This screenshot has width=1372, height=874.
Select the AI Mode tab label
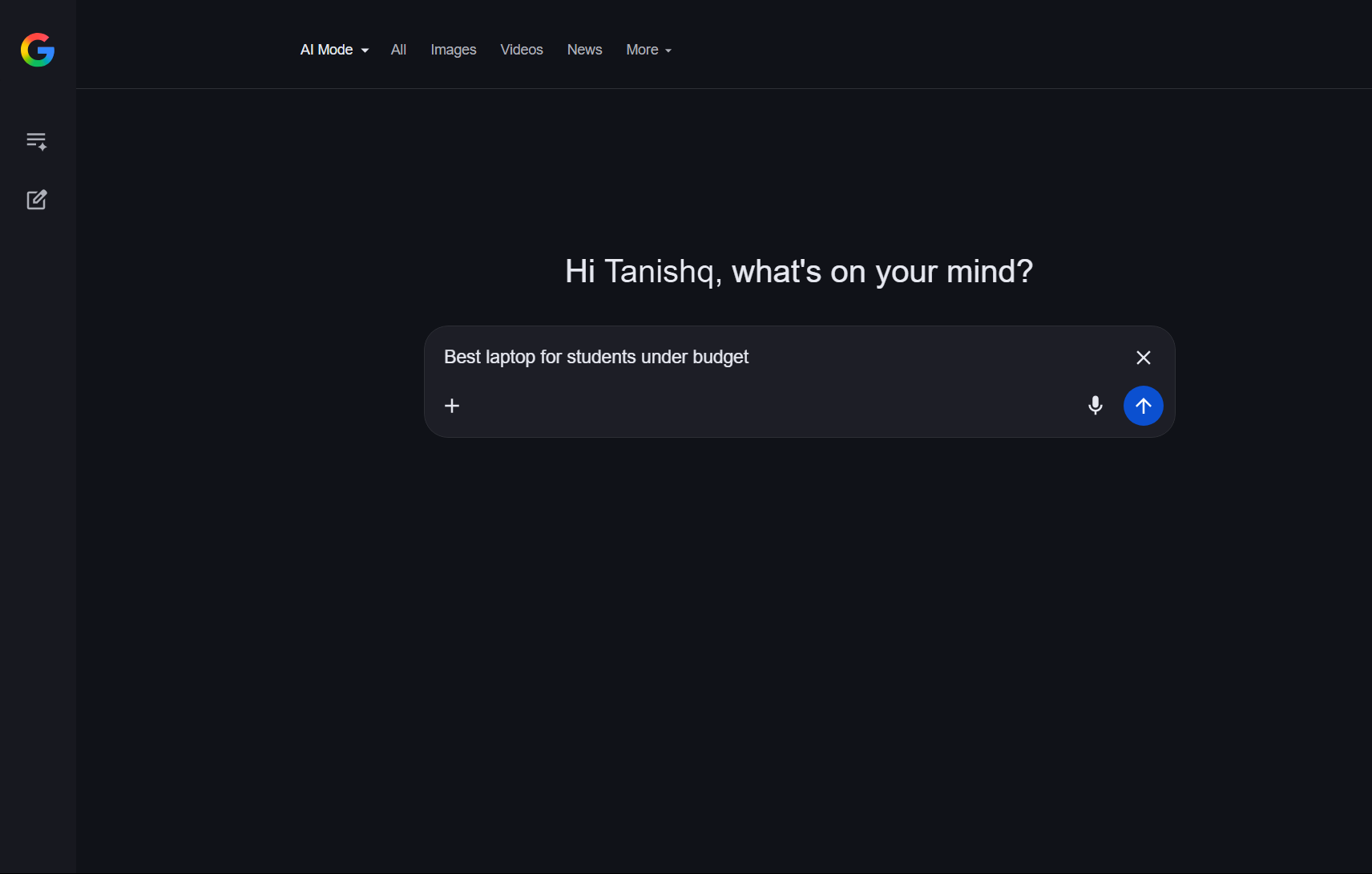pyautogui.click(x=326, y=50)
